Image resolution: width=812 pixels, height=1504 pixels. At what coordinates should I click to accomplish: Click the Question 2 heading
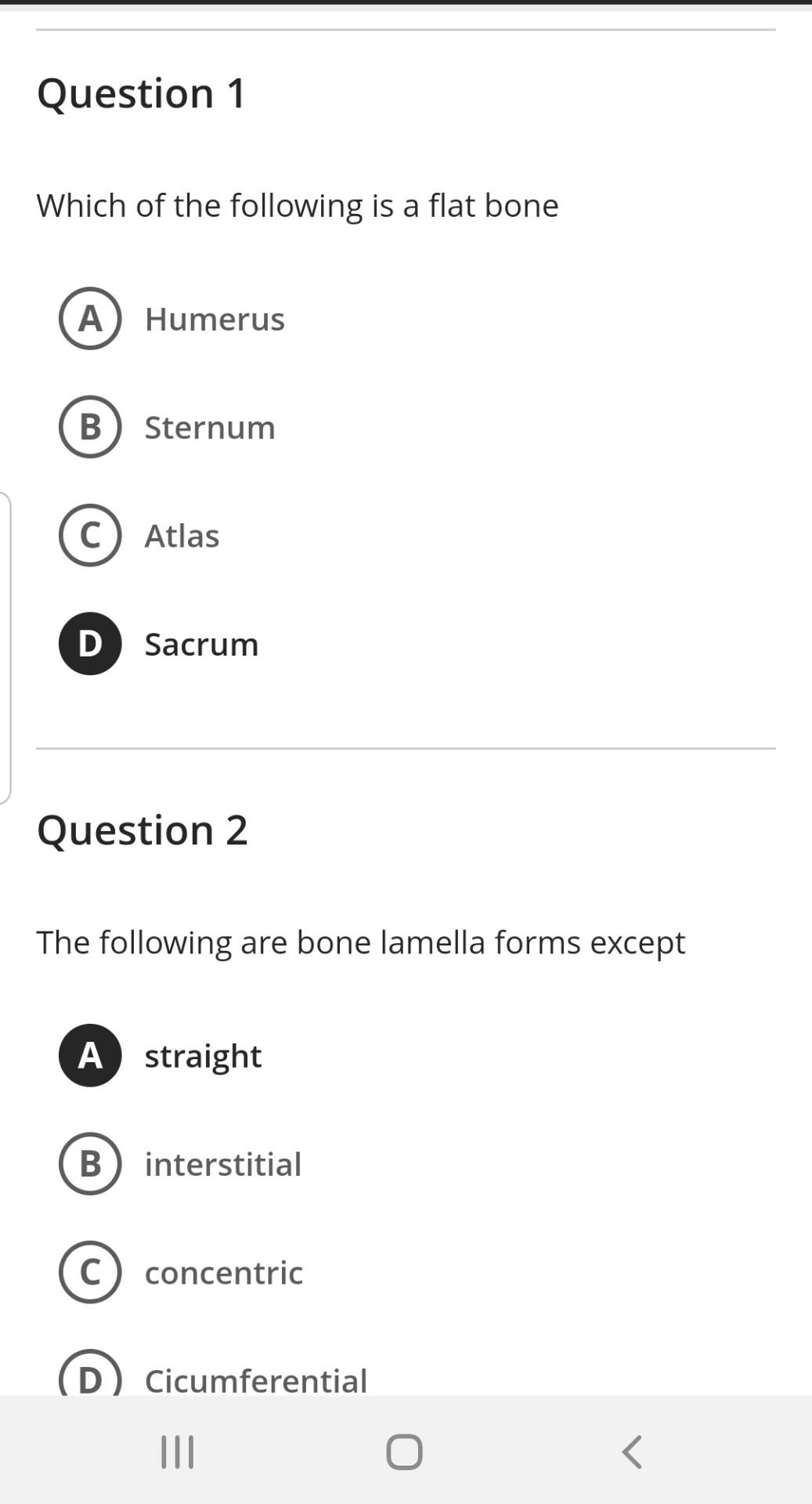pyautogui.click(x=143, y=830)
